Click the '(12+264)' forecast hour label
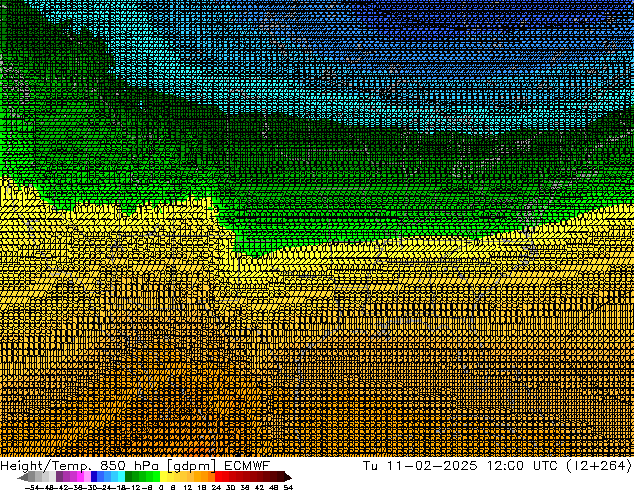 [599, 466]
